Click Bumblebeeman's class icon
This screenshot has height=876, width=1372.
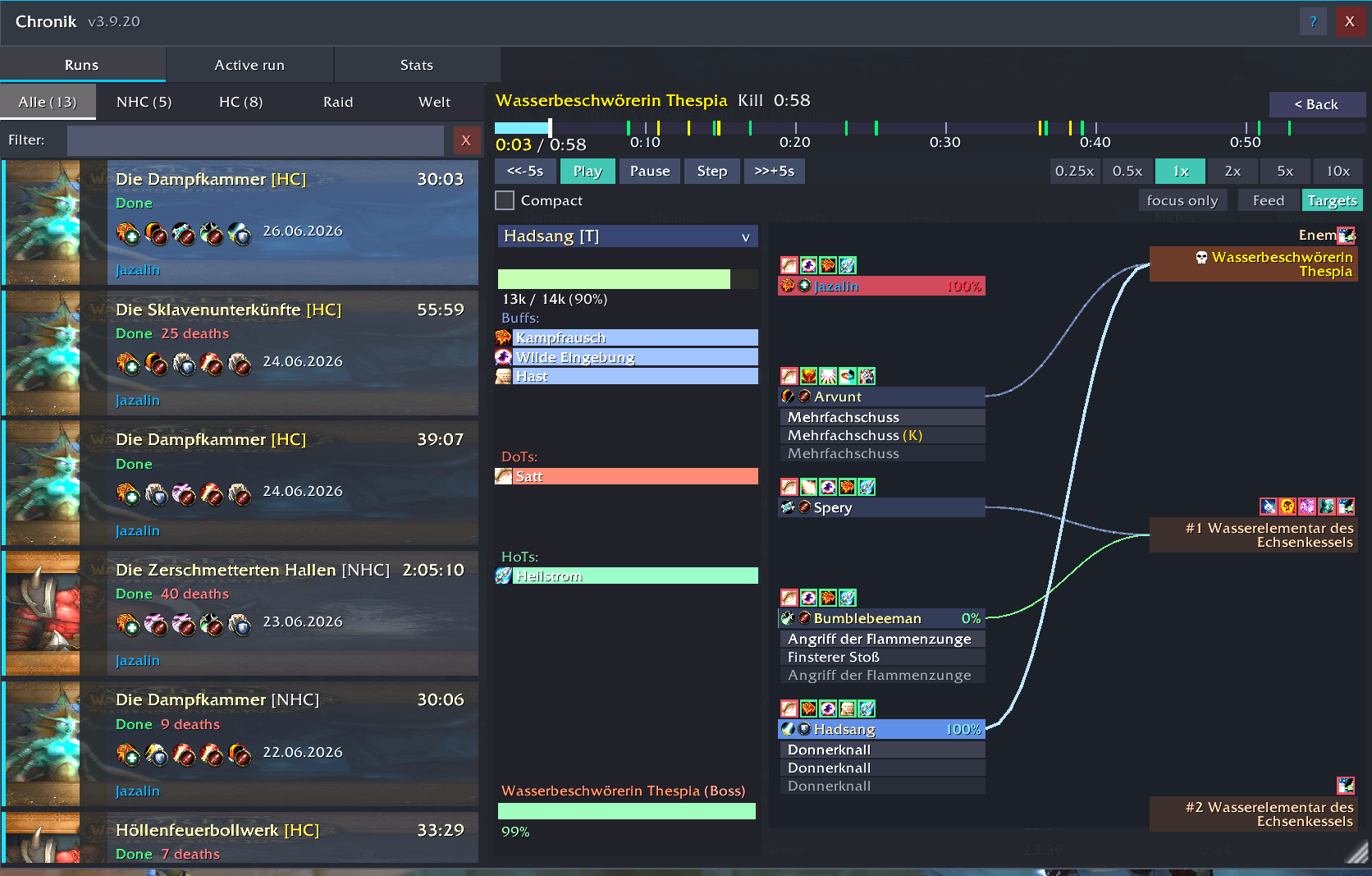click(x=788, y=618)
